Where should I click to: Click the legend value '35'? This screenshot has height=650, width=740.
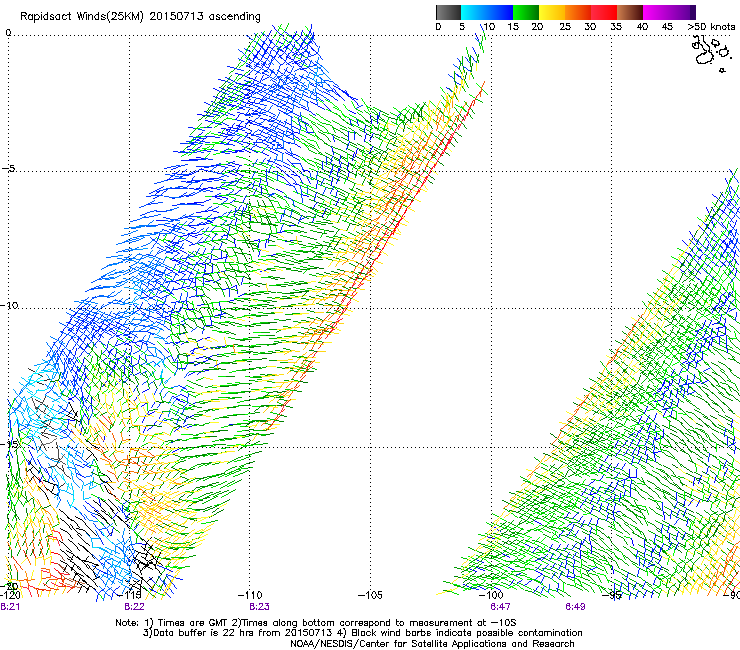click(616, 27)
